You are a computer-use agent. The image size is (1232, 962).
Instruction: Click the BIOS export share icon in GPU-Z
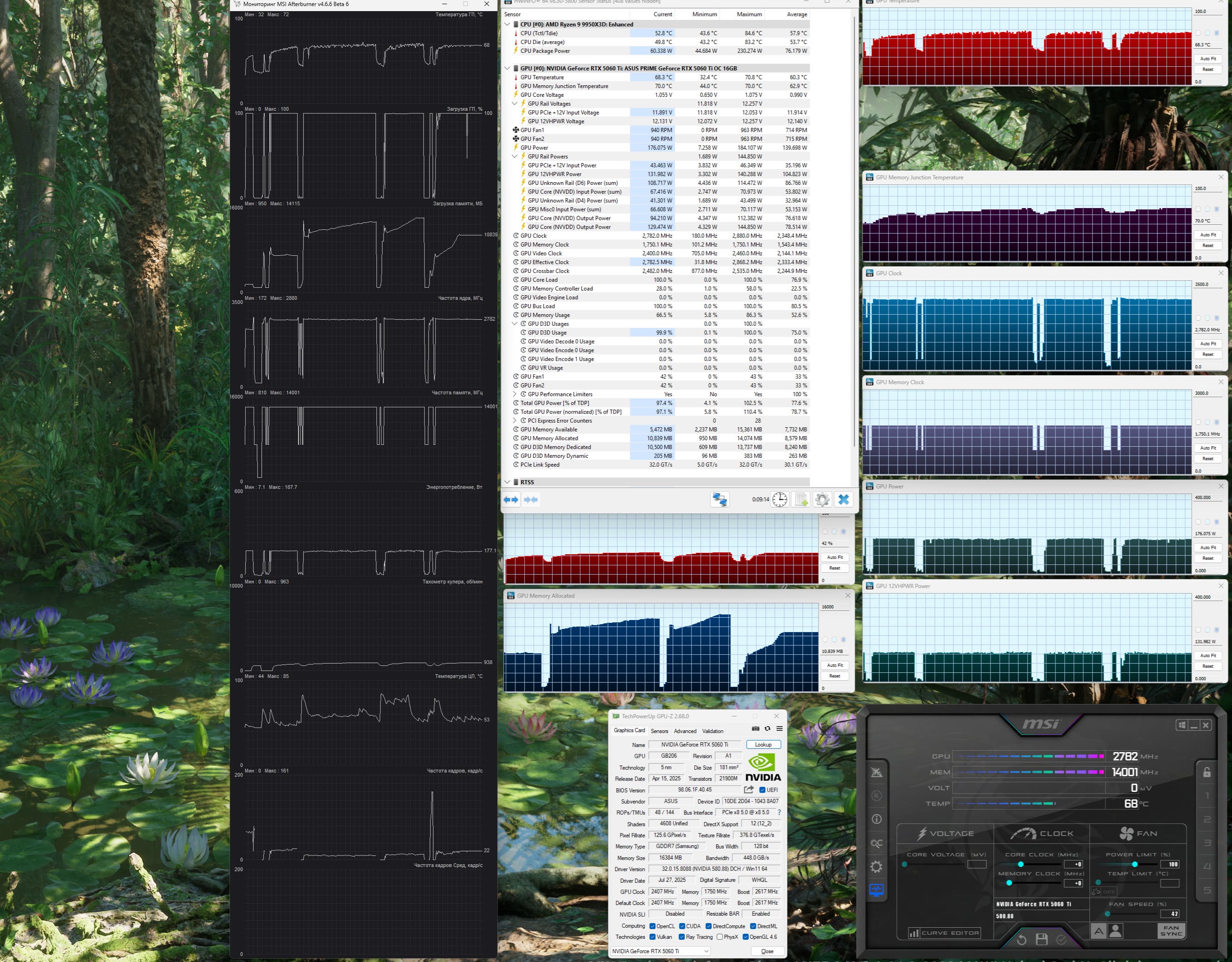pos(749,790)
